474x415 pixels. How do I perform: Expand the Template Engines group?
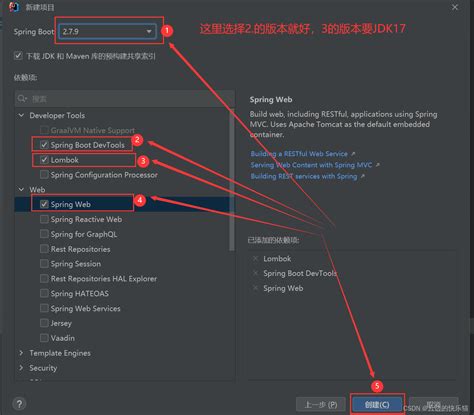pyautogui.click(x=21, y=353)
